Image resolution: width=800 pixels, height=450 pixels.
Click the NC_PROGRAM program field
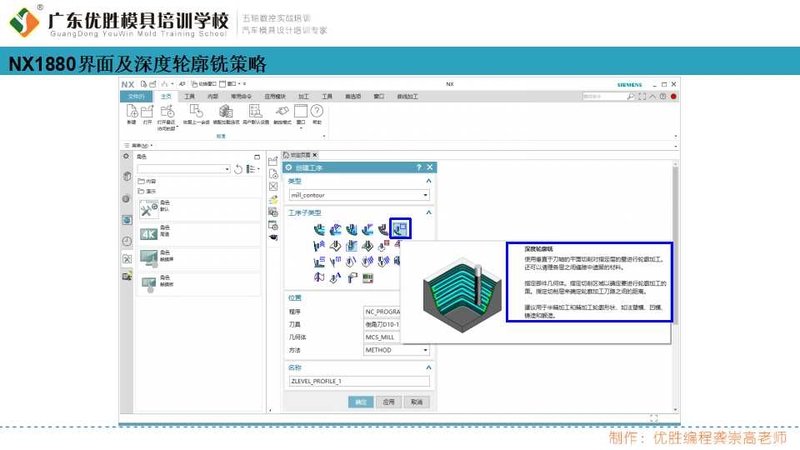pos(382,311)
